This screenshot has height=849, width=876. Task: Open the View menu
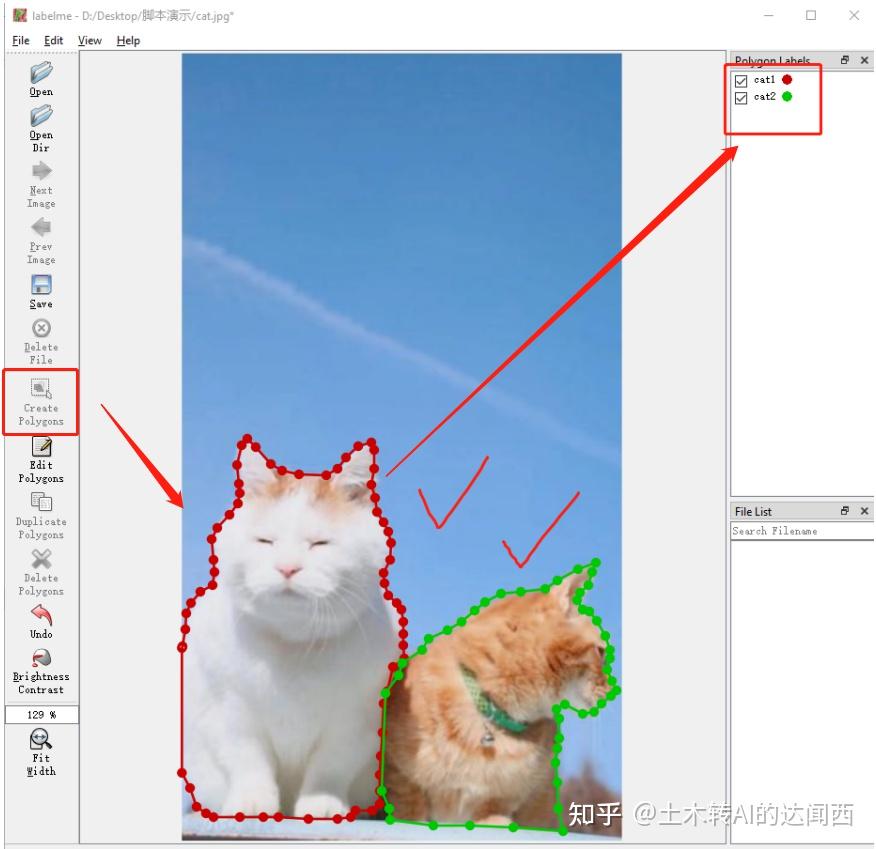(x=89, y=40)
